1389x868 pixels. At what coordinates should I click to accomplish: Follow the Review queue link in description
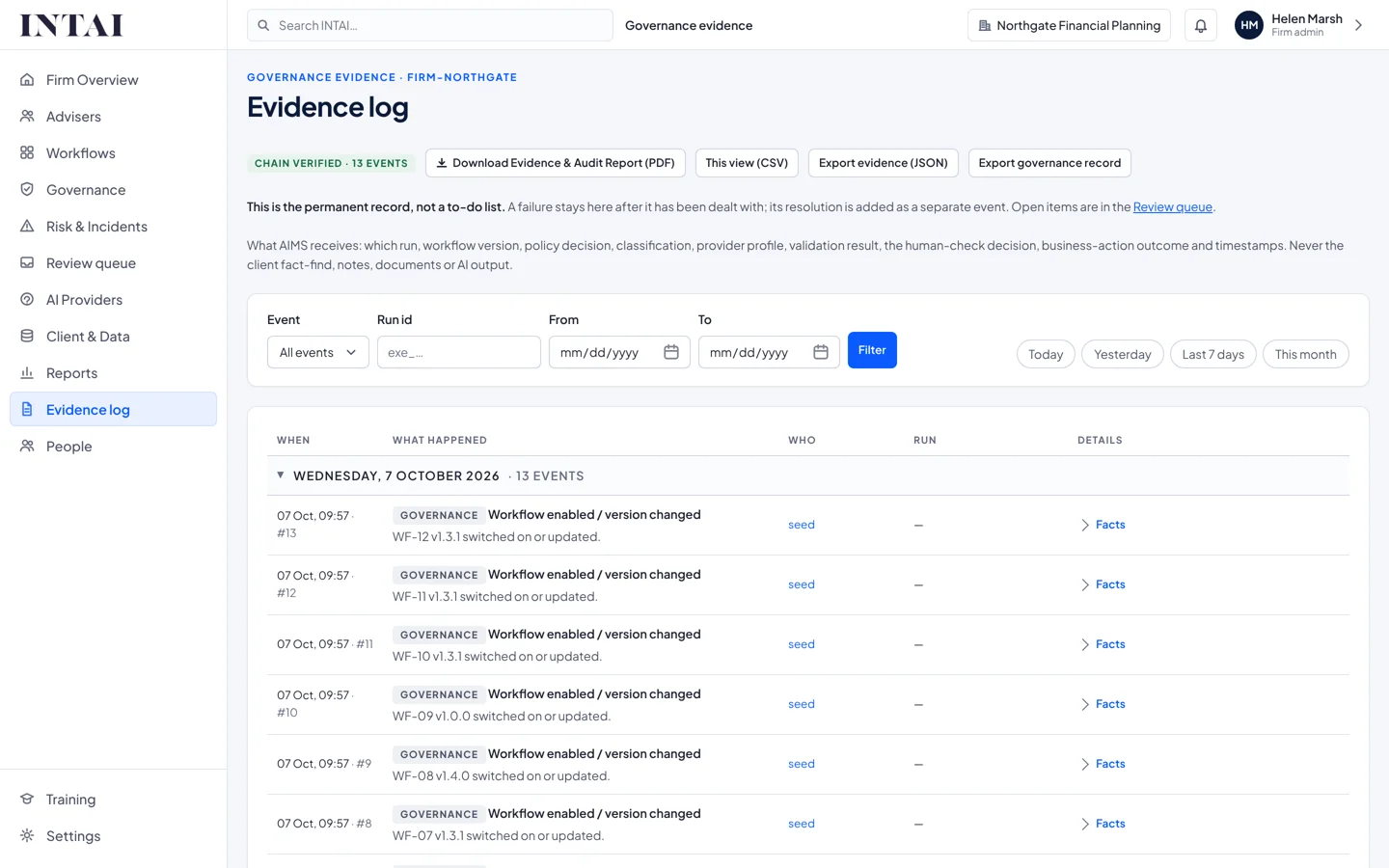1172,207
